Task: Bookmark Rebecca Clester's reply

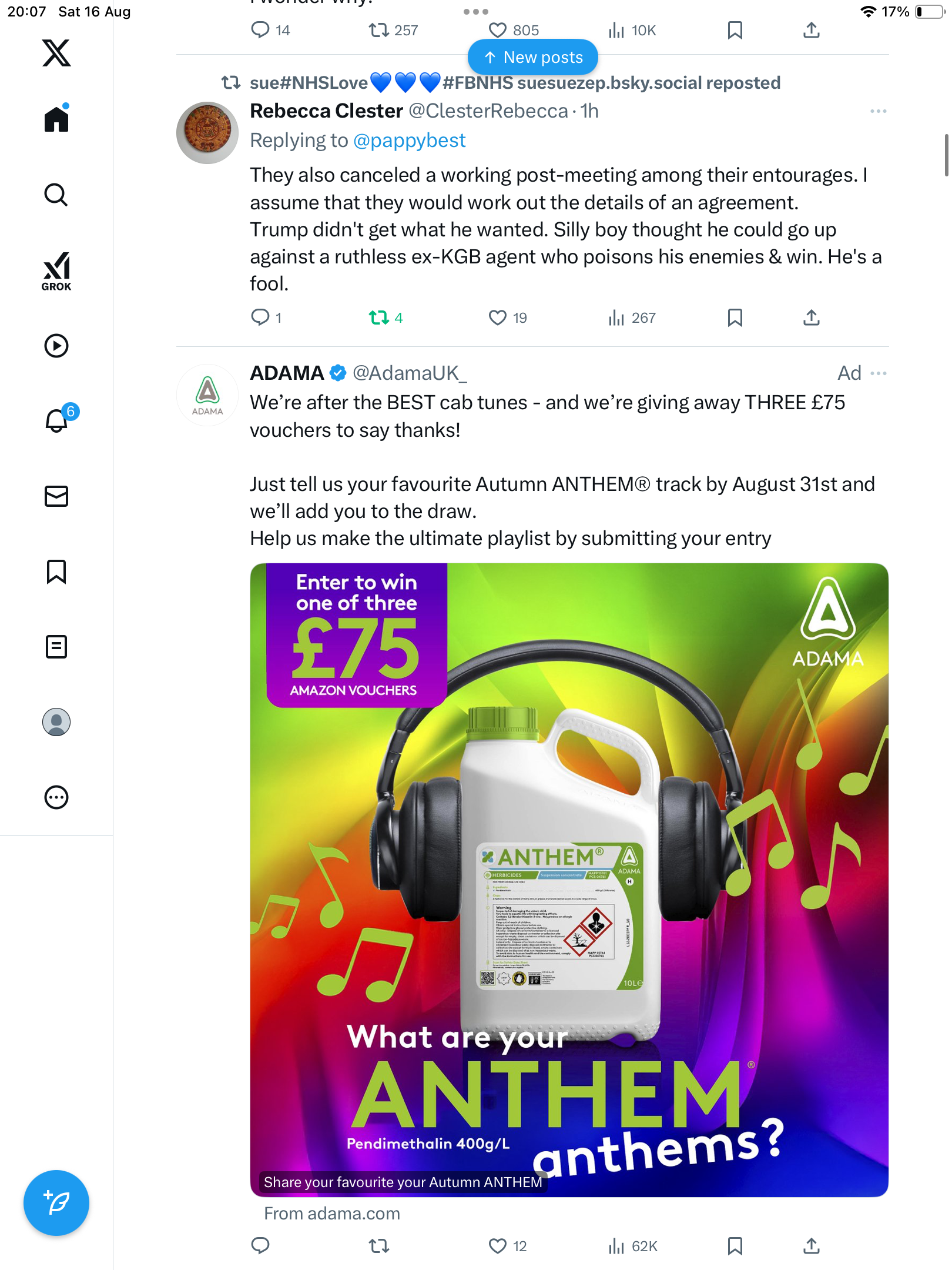Action: (x=735, y=318)
